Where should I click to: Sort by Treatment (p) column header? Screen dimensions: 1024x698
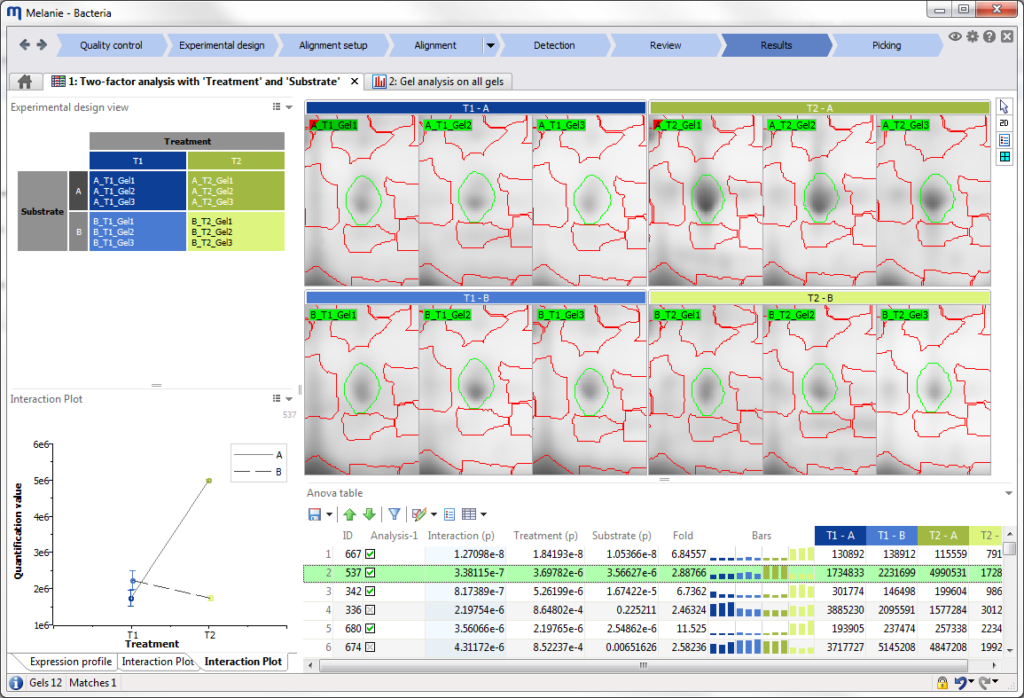(545, 535)
